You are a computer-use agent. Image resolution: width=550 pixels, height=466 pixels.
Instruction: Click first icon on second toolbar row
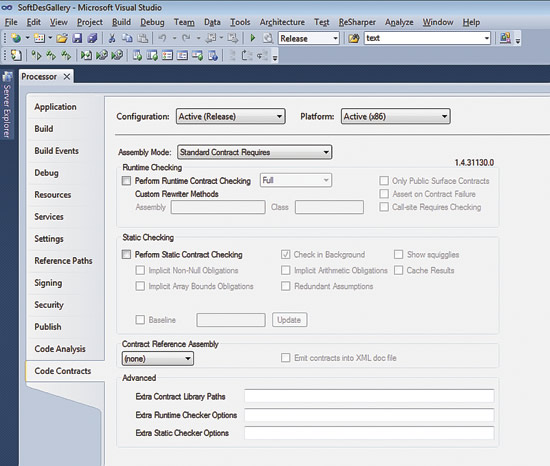(x=16, y=55)
